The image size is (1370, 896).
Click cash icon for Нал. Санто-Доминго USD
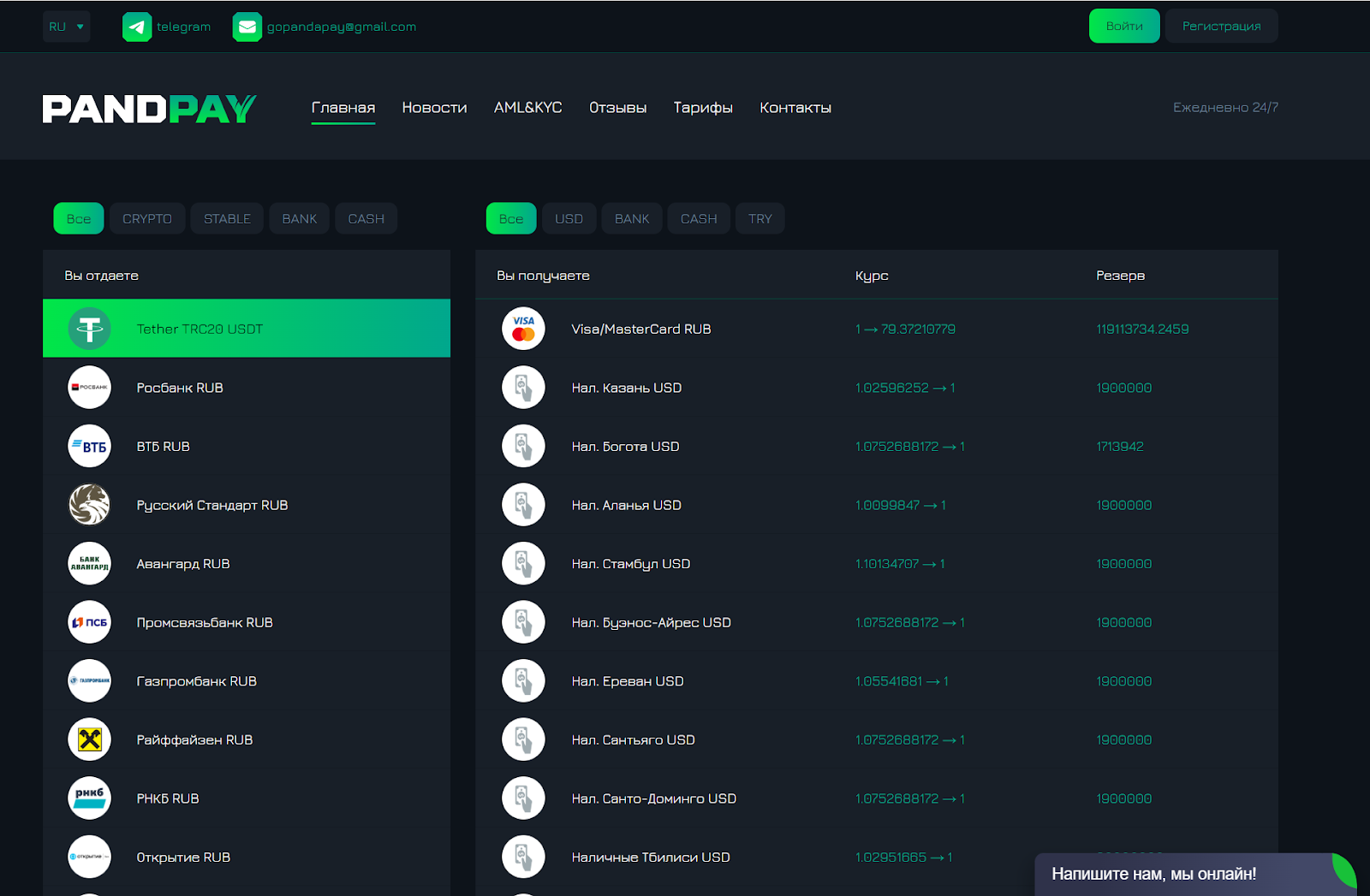pos(523,798)
